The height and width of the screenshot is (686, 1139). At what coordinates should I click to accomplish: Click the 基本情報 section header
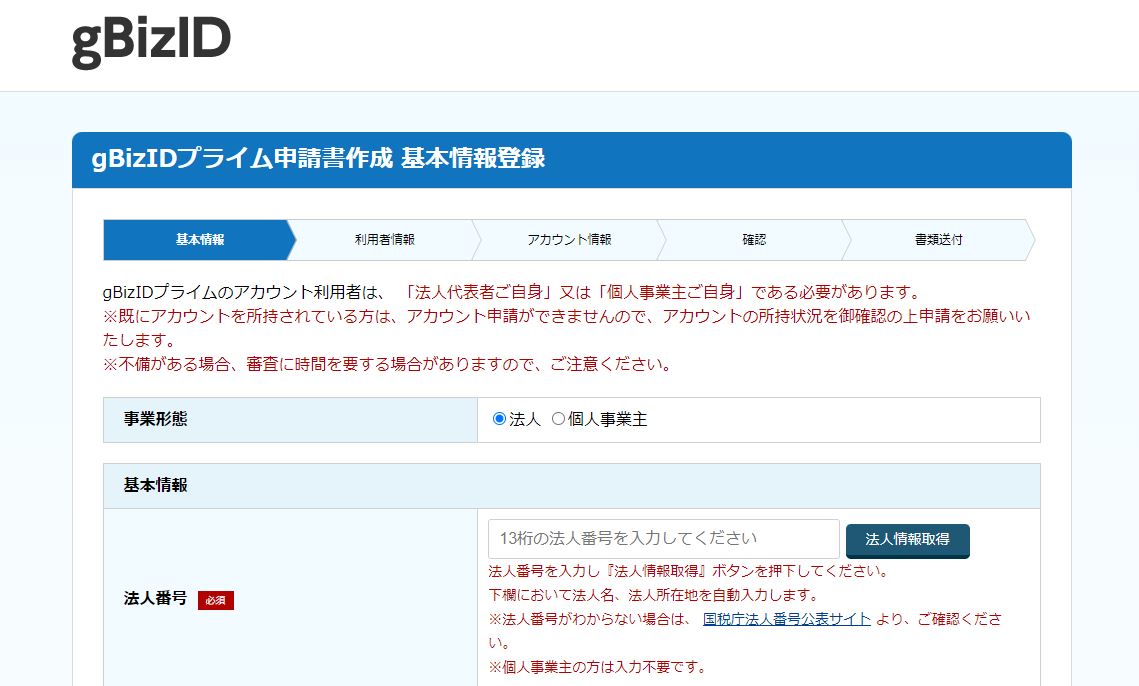coord(572,485)
